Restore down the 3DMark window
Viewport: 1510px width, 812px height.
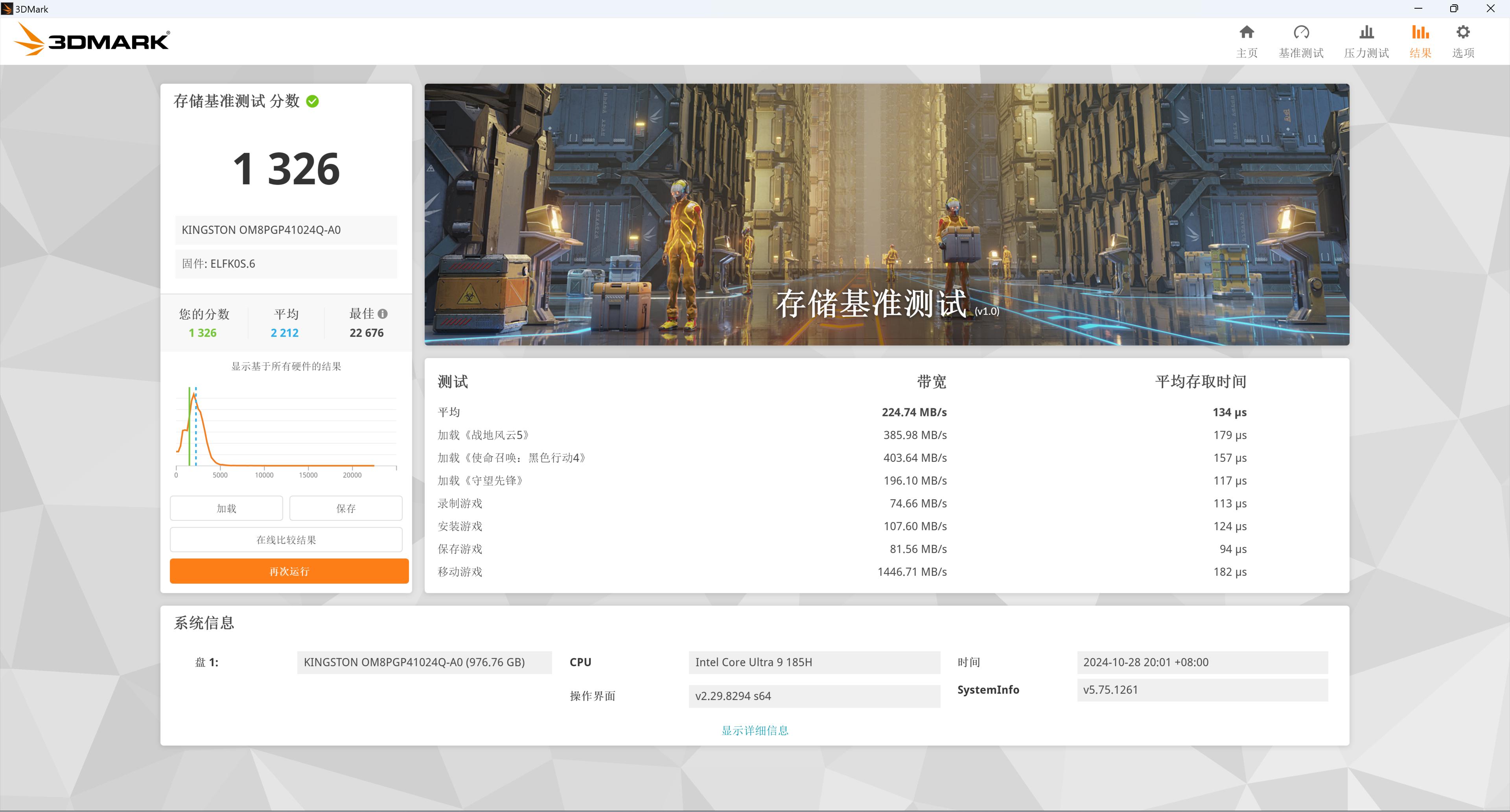point(1454,8)
